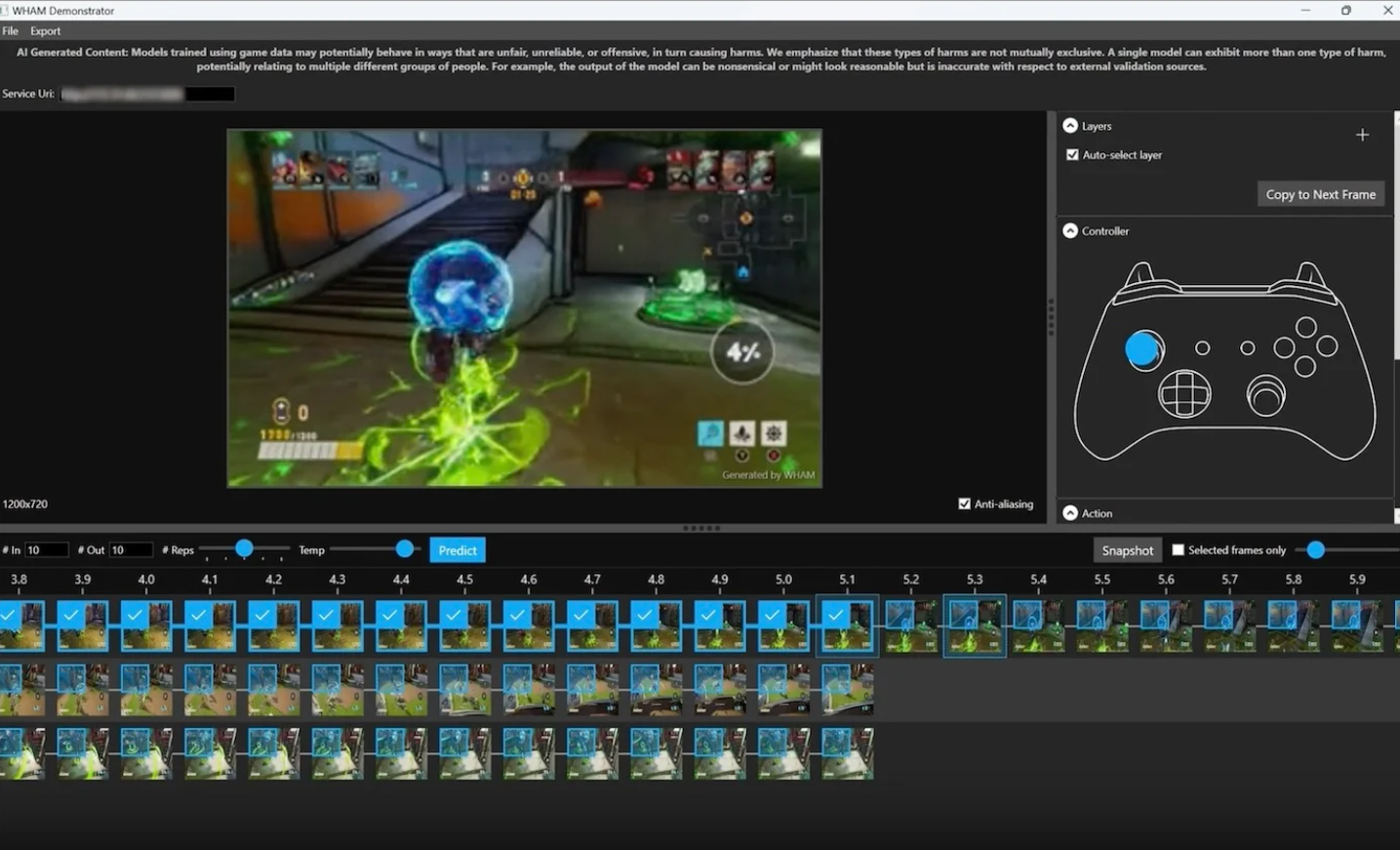Collapse the Controller panel section

[x=1070, y=230]
